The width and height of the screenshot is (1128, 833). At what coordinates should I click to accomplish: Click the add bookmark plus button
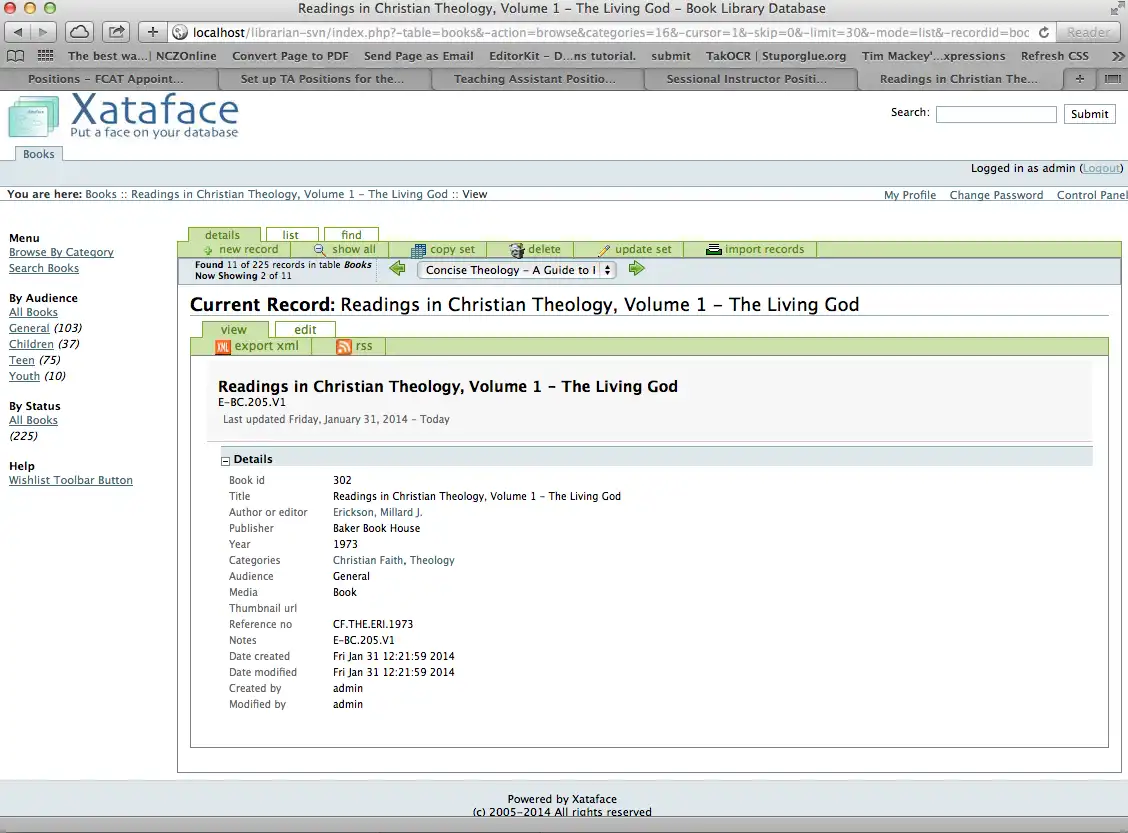coord(153,32)
